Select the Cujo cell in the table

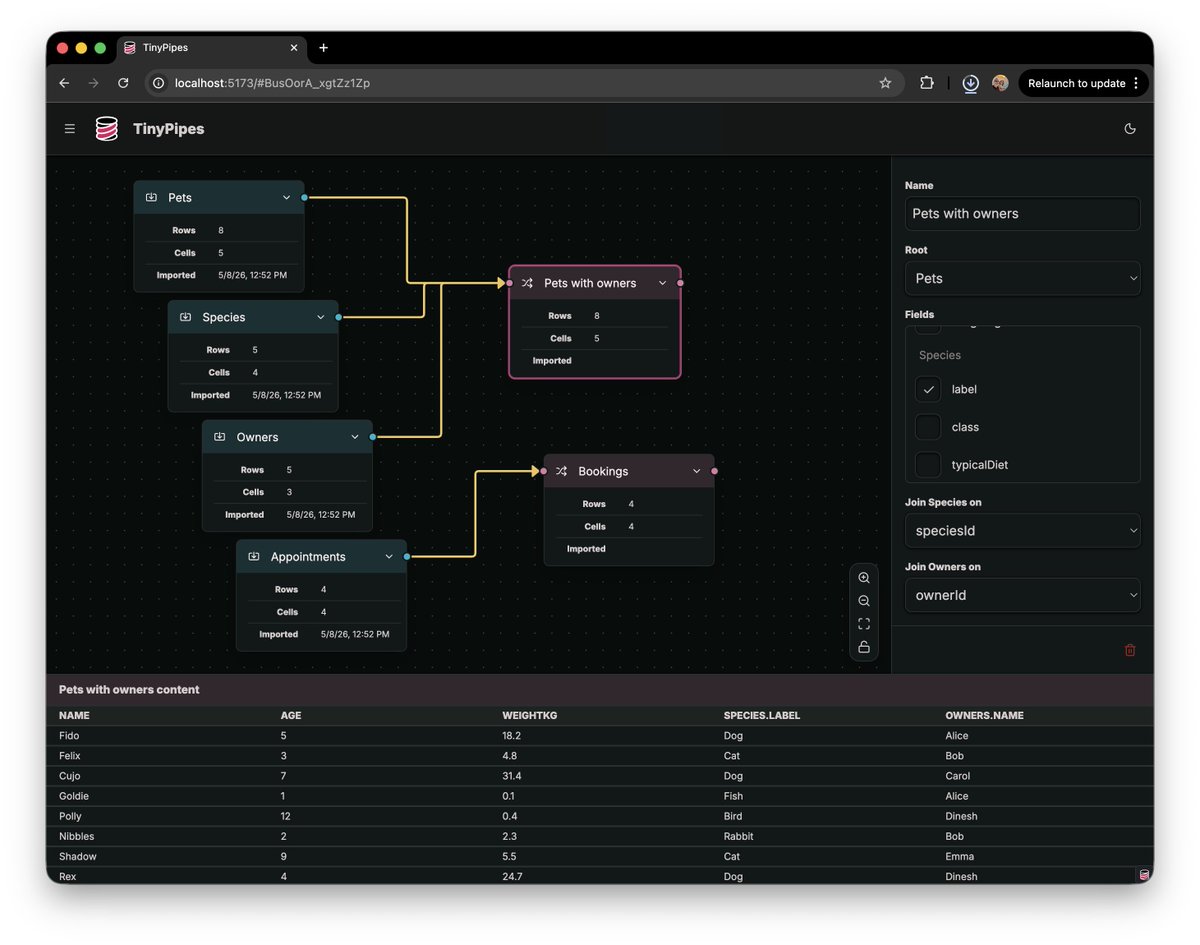[70, 776]
